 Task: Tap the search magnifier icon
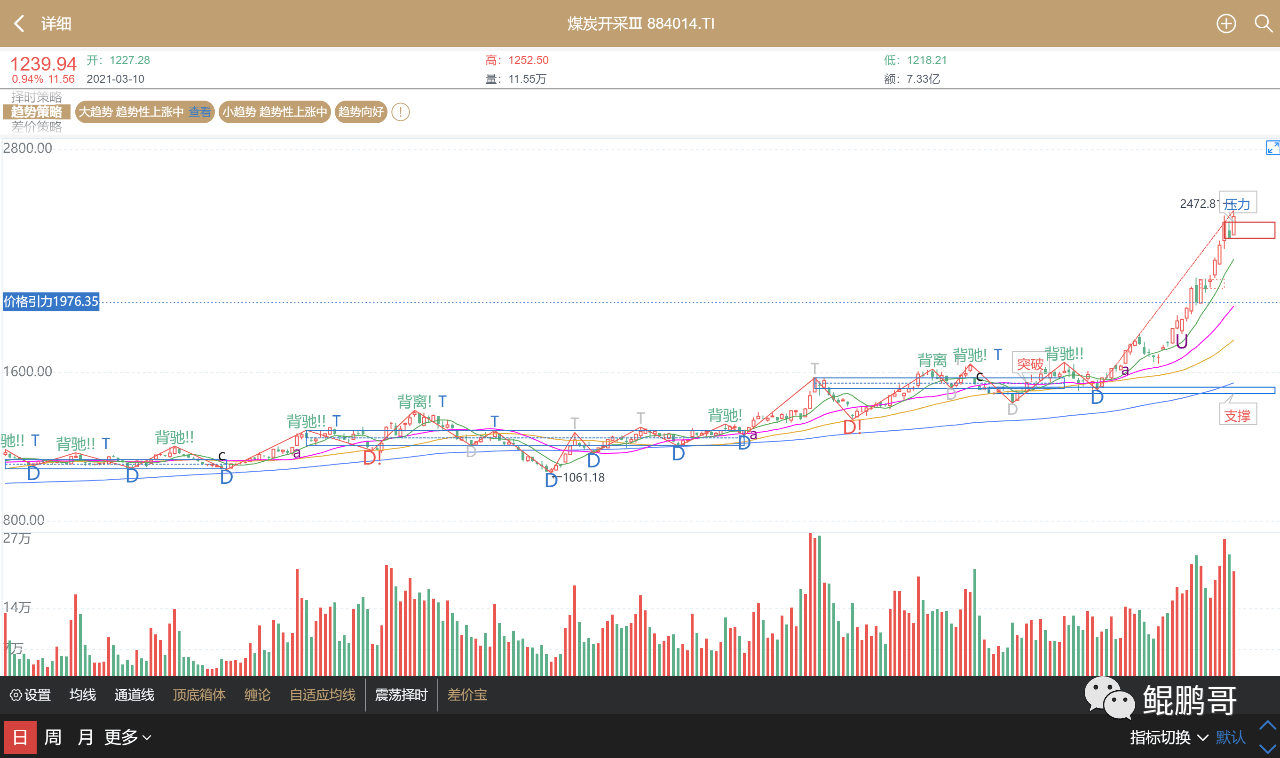(1264, 23)
